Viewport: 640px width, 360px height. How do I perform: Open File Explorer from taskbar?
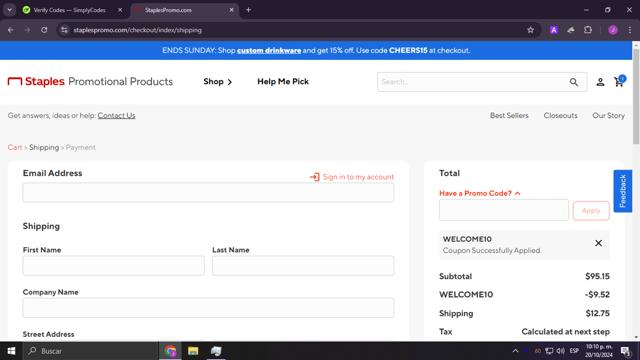(193, 351)
